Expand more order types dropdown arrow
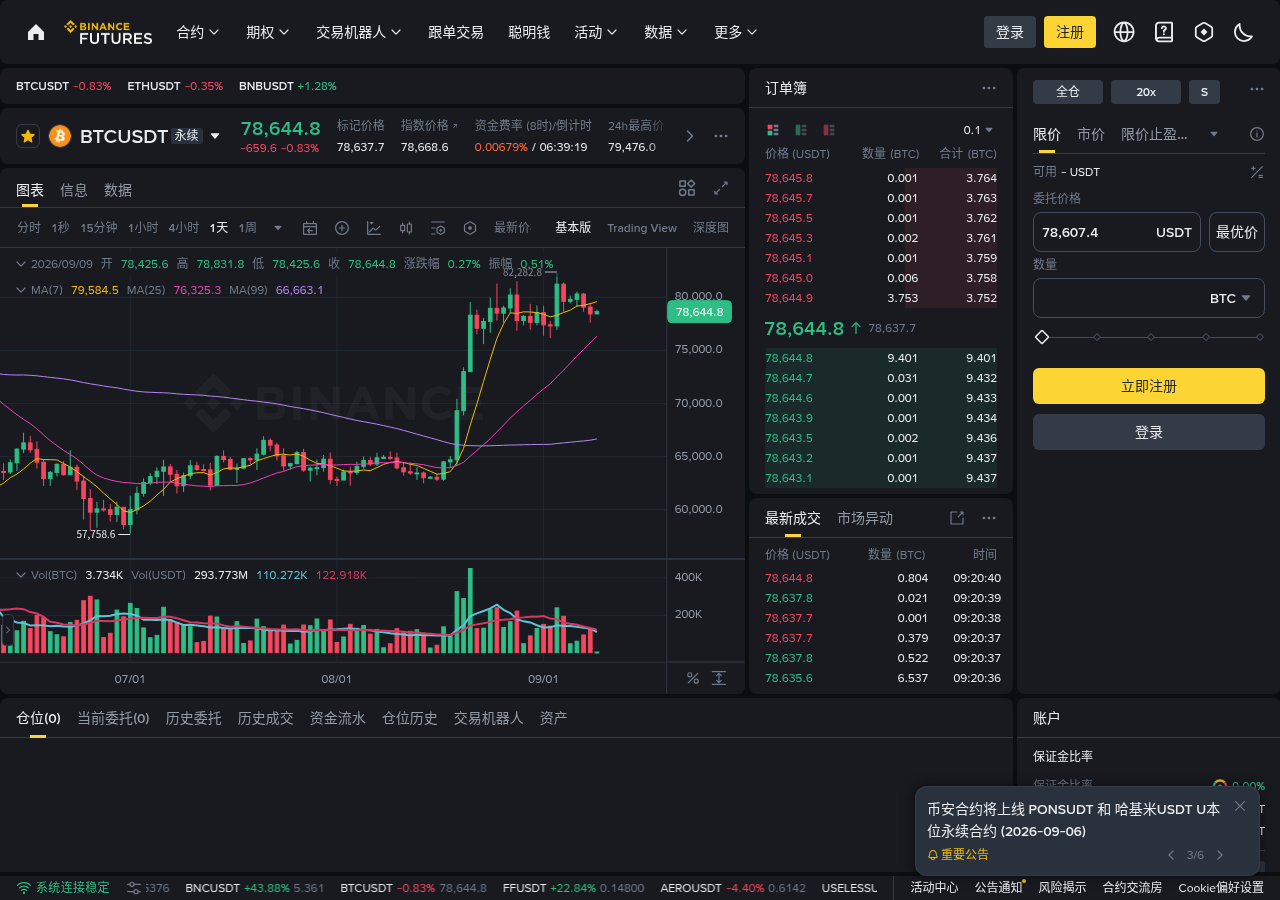The width and height of the screenshot is (1280, 900). click(x=1214, y=134)
